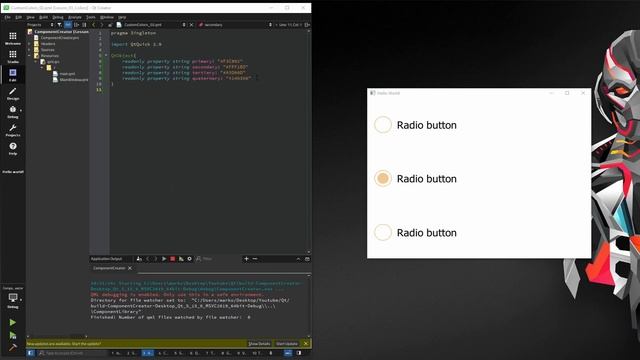640x360 pixels.
Task: Go back with editor left arrow
Action: pyautogui.click(x=93, y=24)
